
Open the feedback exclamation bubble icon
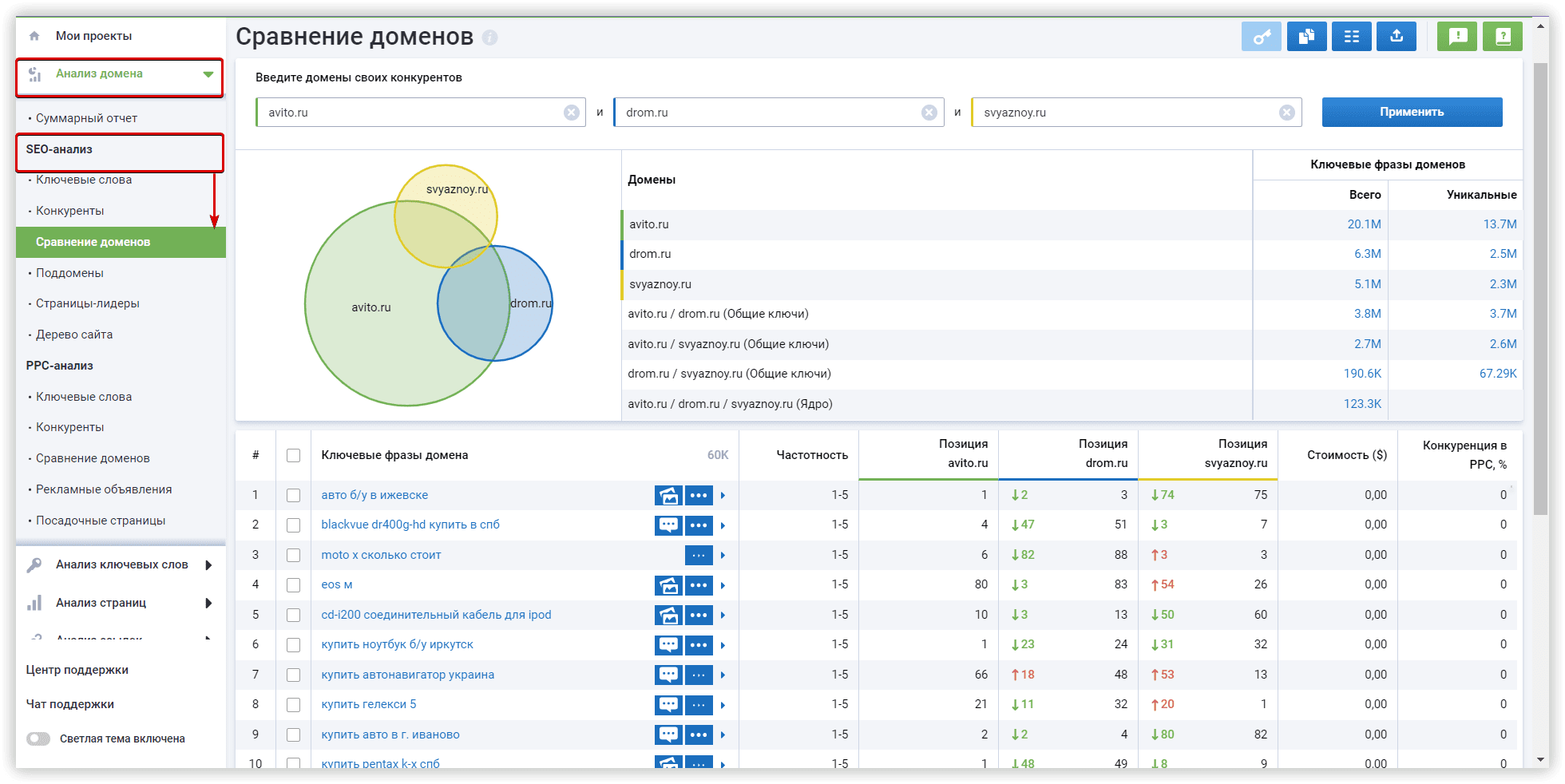(1457, 36)
